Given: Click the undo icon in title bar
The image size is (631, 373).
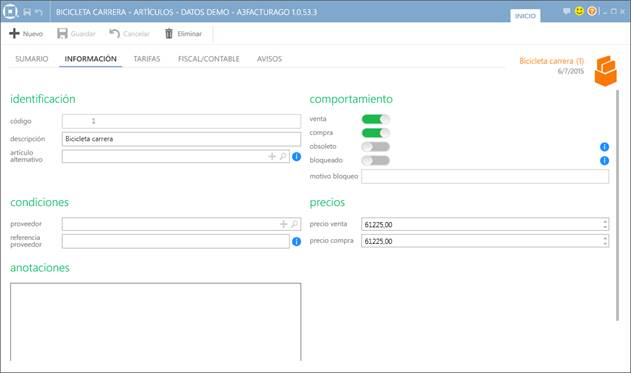Looking at the screenshot, I should (x=39, y=12).
